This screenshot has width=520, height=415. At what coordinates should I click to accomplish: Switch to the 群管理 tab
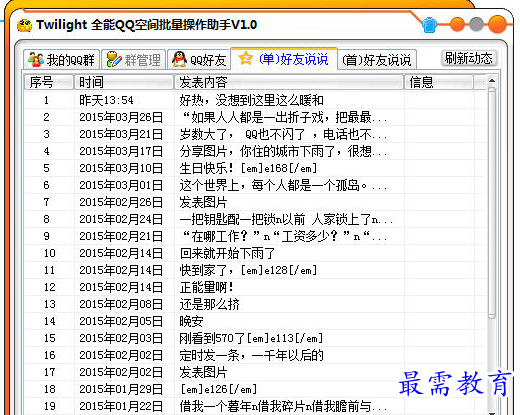tap(133, 60)
